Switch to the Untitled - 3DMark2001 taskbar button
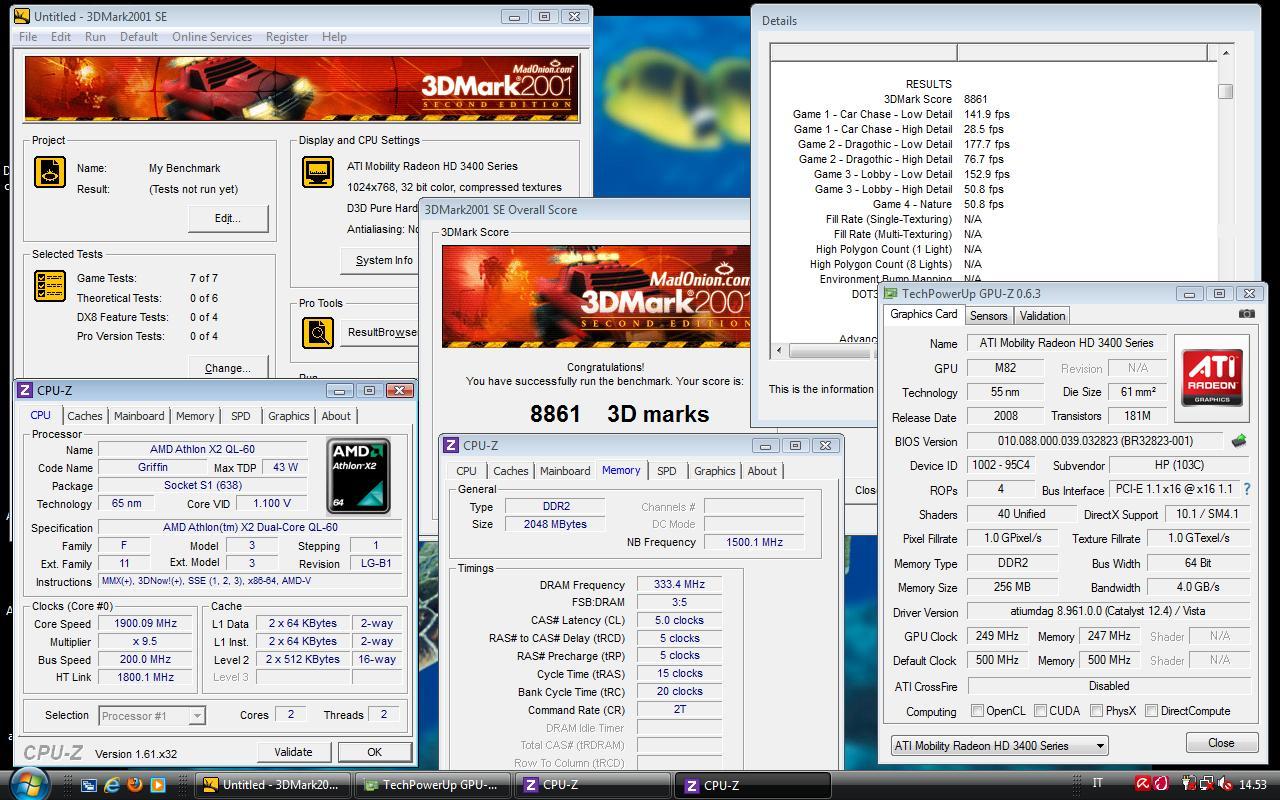 (273, 785)
